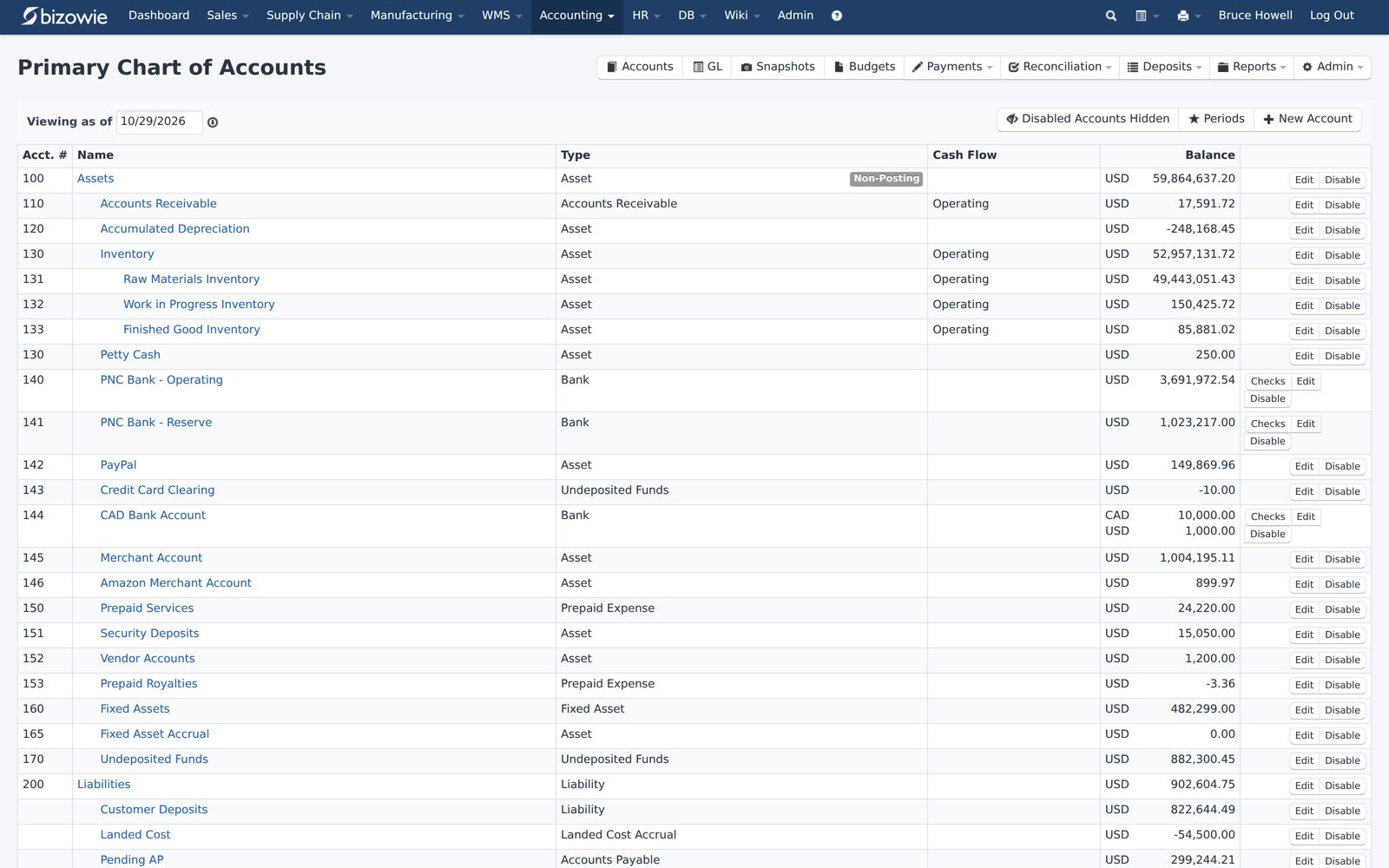This screenshot has width=1389, height=868.
Task: Click the clock icon beside date field
Action: tap(213, 122)
